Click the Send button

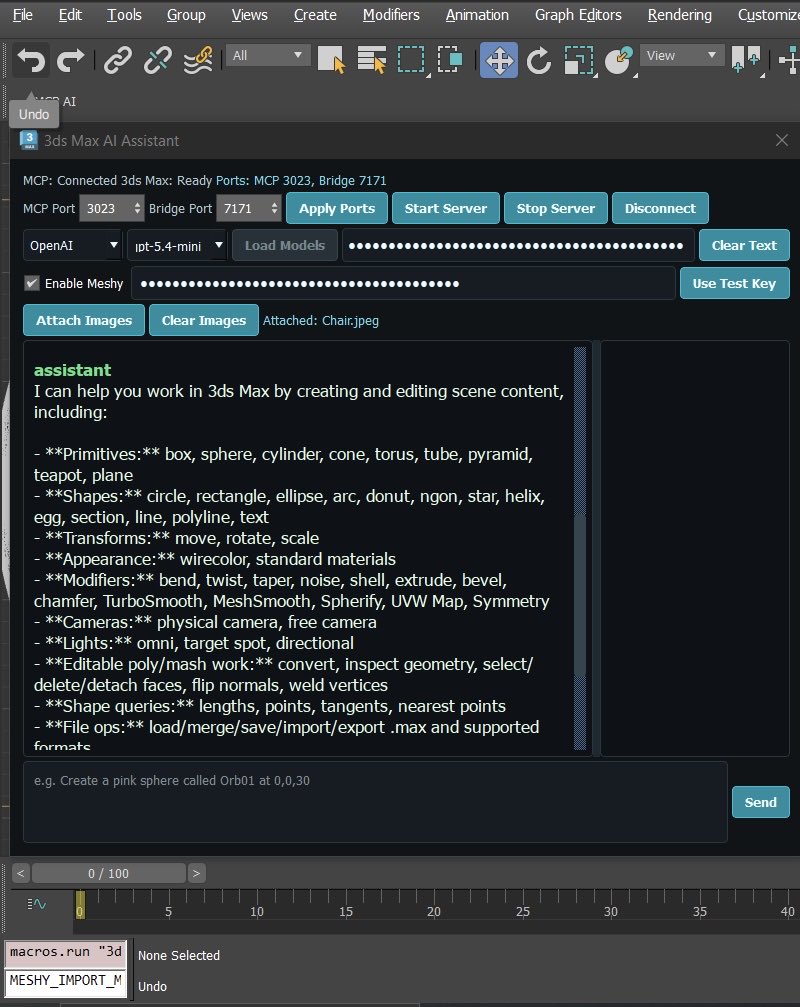click(760, 801)
